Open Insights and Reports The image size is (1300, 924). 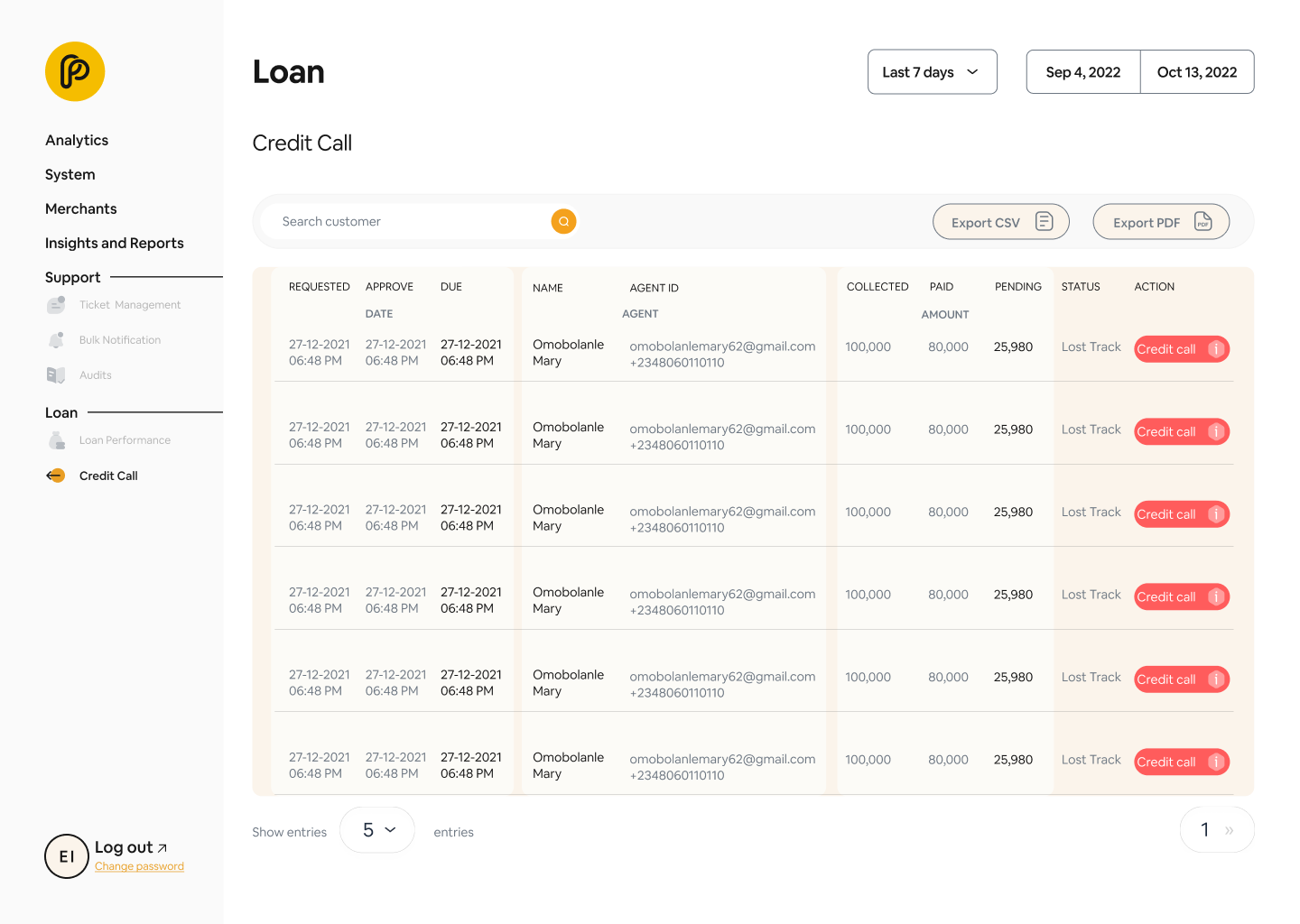click(x=115, y=243)
